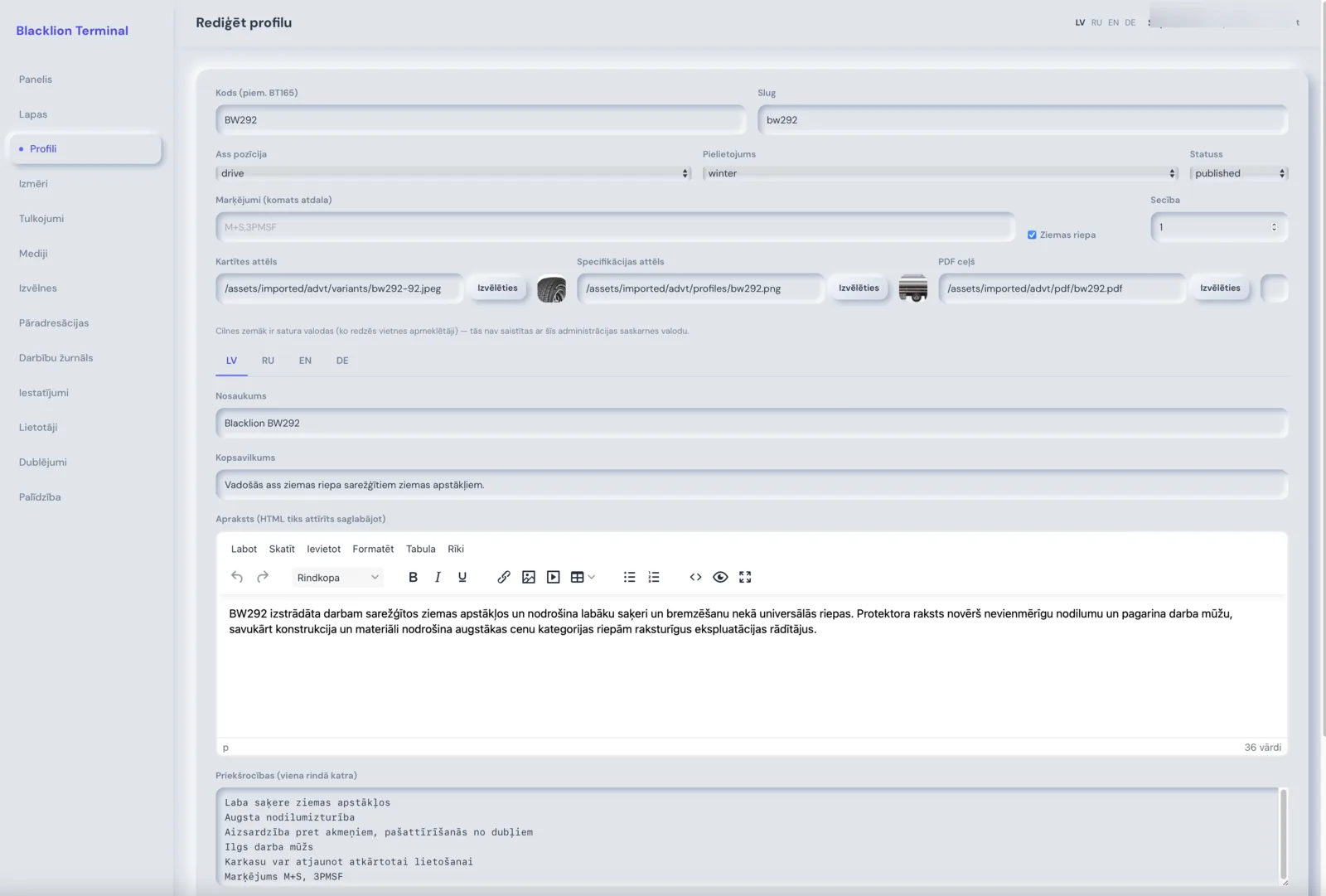The image size is (1326, 896).
Task: Switch to the RU content language tab
Action: (x=268, y=361)
